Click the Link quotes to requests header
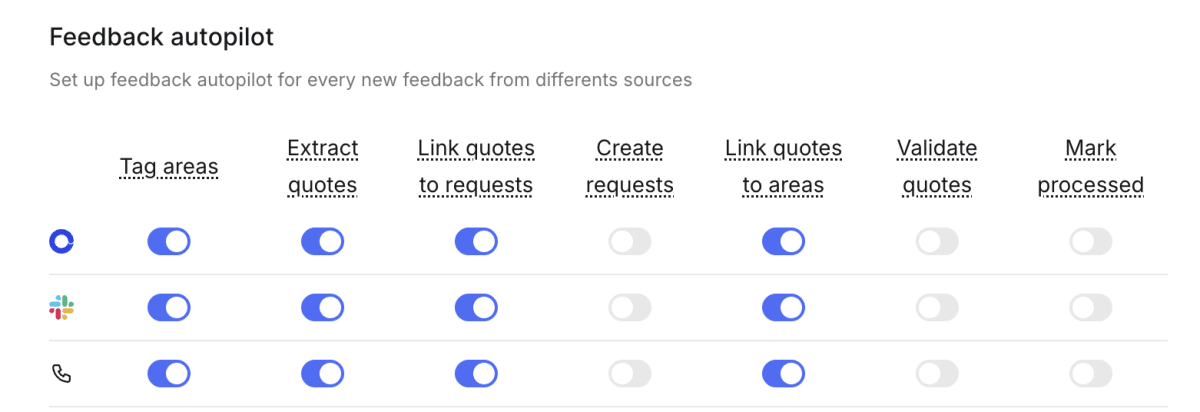Screen dimensions: 1200x412 (476, 167)
